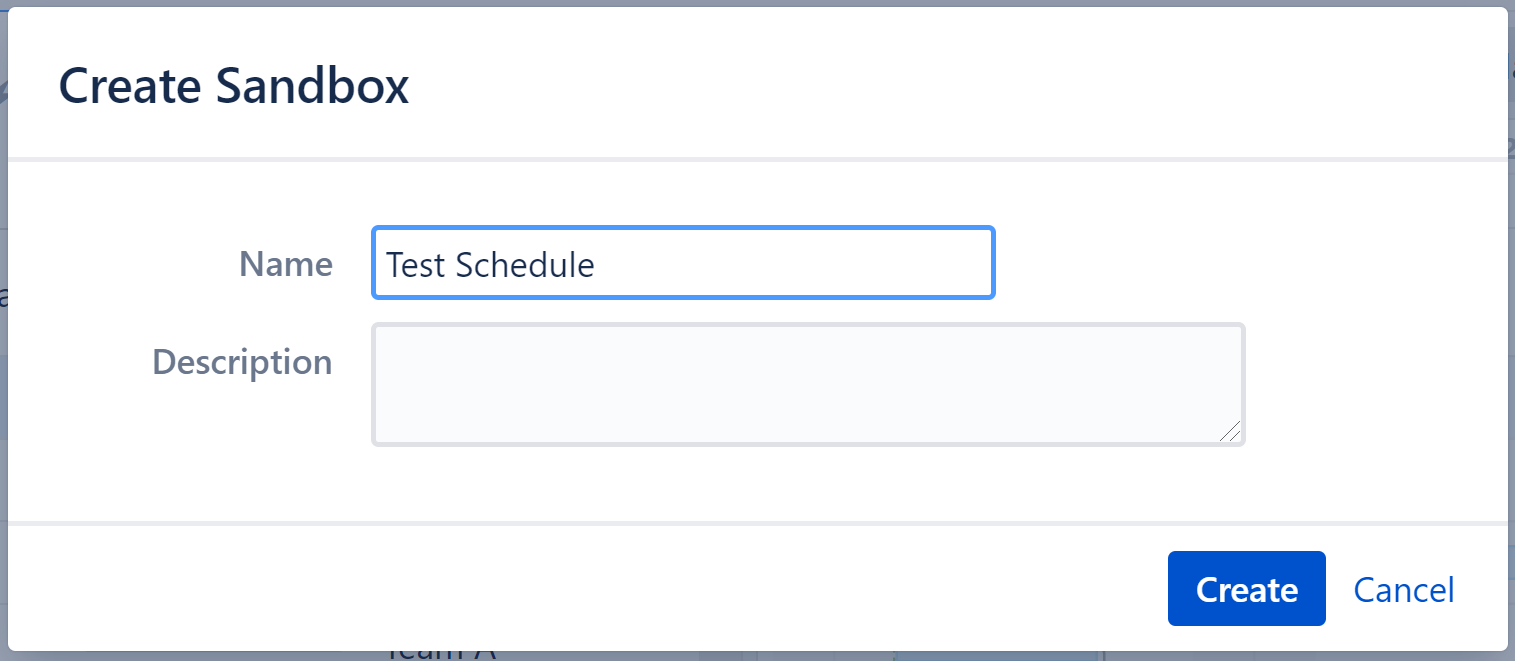Click the page background outside the modal
This screenshot has width=1515, height=661.
[1511, 330]
